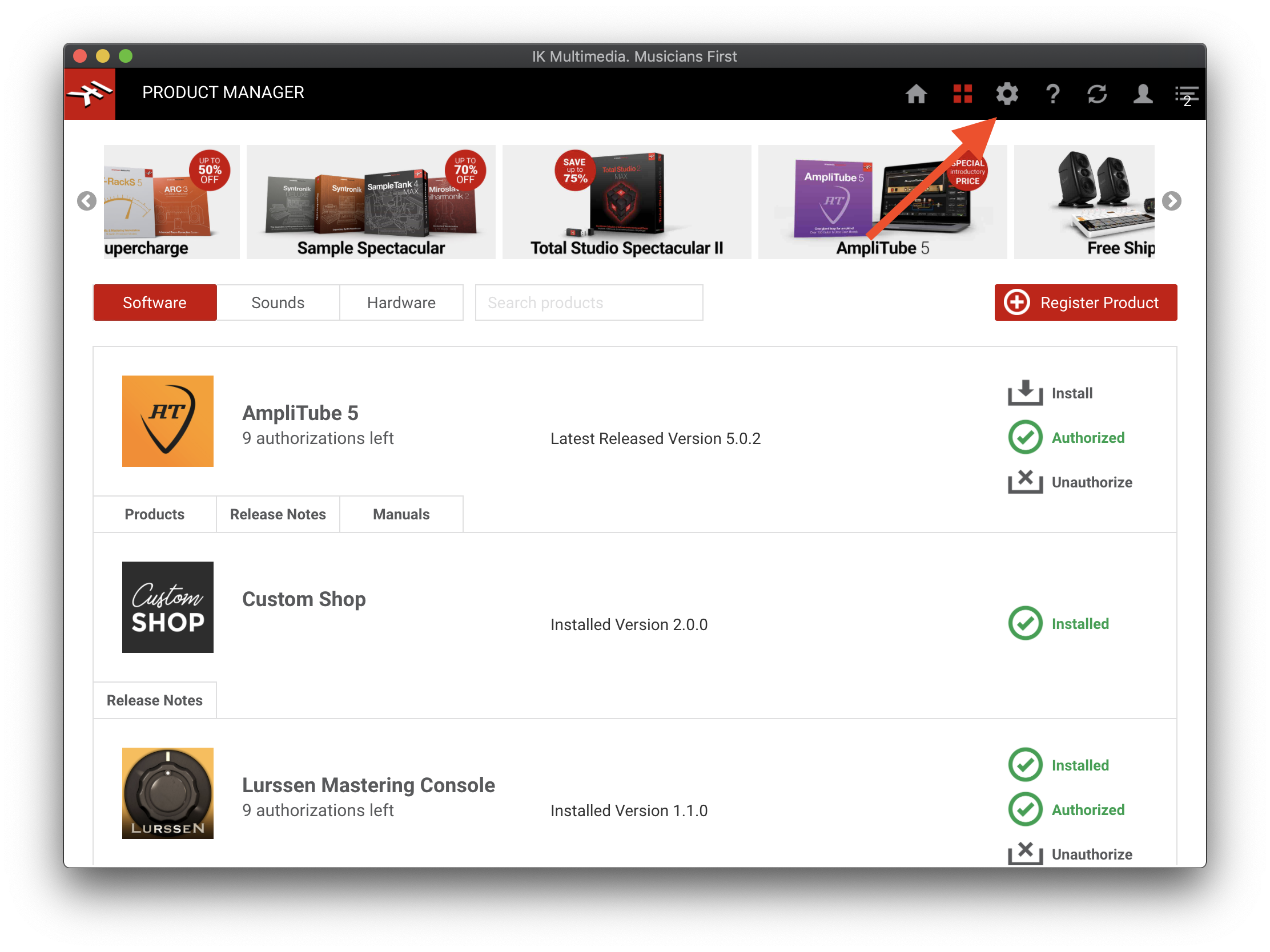The image size is (1270, 952).
Task: Click Custom Shop Installed checkmark icon
Action: (x=1025, y=623)
